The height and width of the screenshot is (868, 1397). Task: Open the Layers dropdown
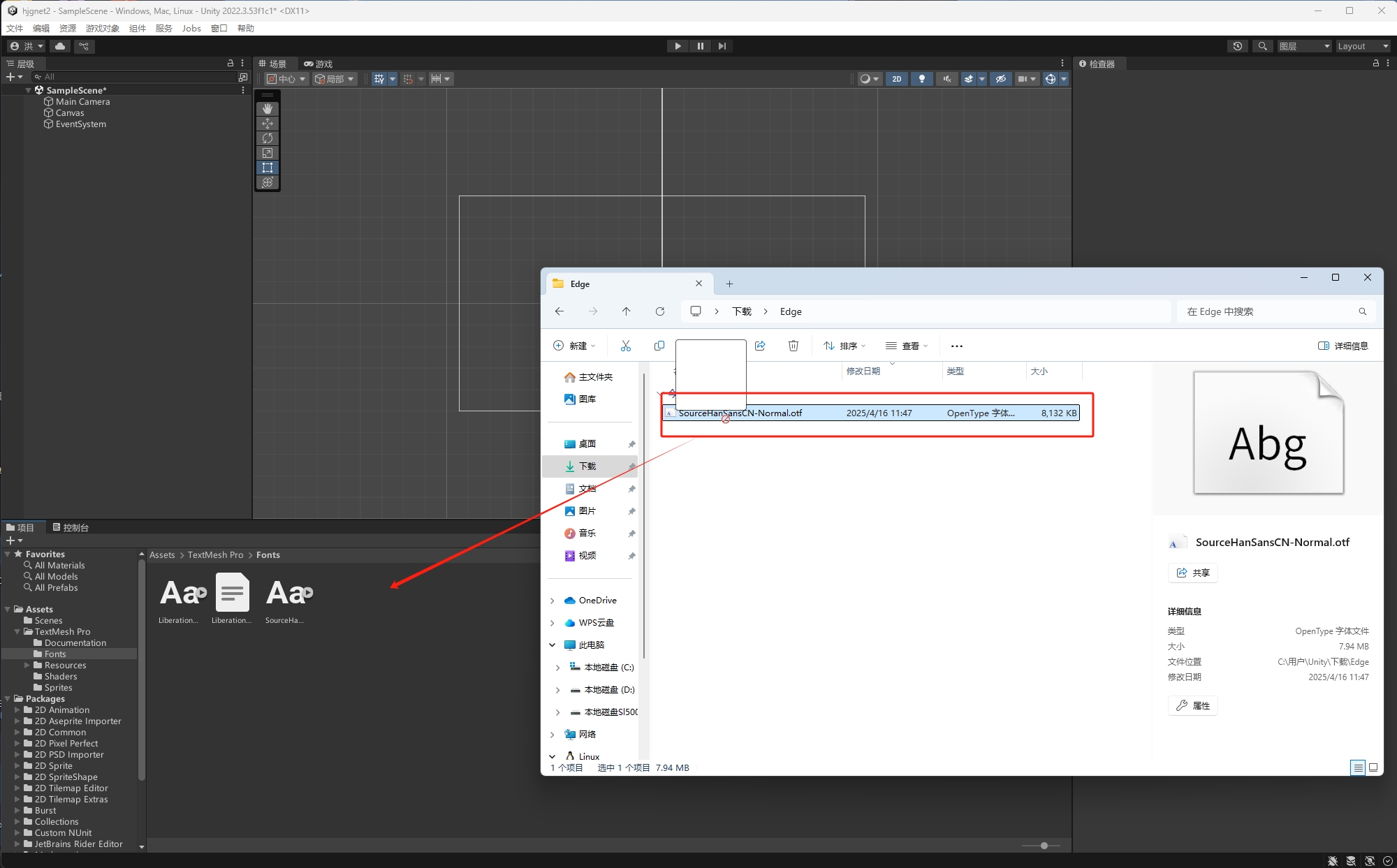pos(1304,46)
